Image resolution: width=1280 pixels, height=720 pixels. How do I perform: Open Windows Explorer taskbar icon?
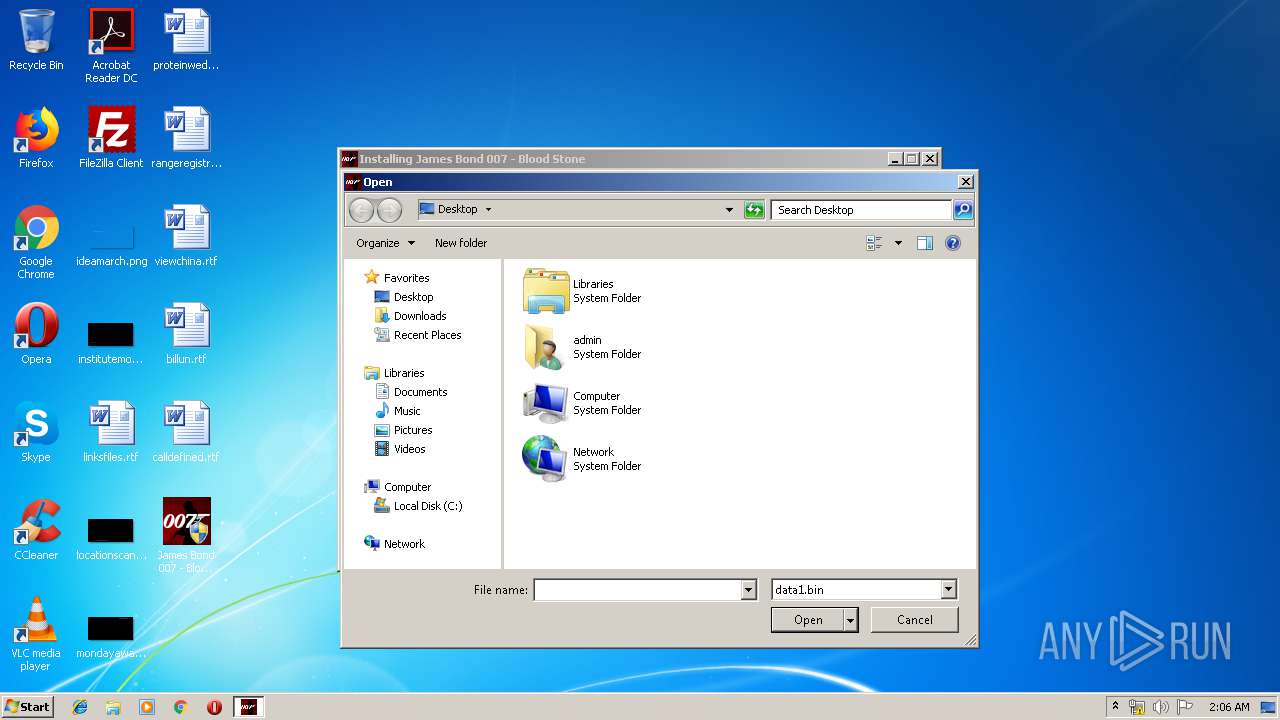tap(113, 707)
